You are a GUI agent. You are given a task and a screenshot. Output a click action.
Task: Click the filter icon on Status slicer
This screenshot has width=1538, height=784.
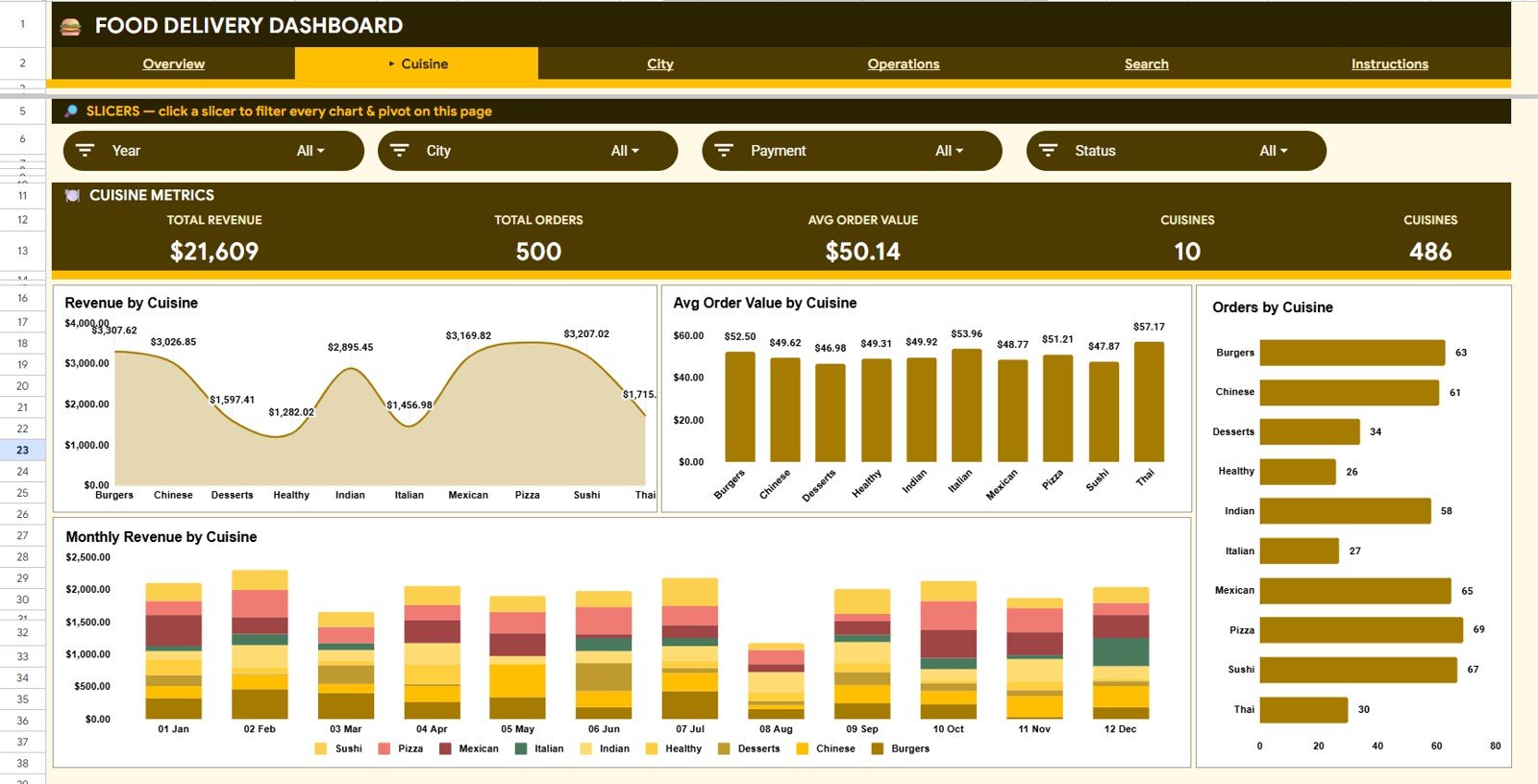[1048, 151]
